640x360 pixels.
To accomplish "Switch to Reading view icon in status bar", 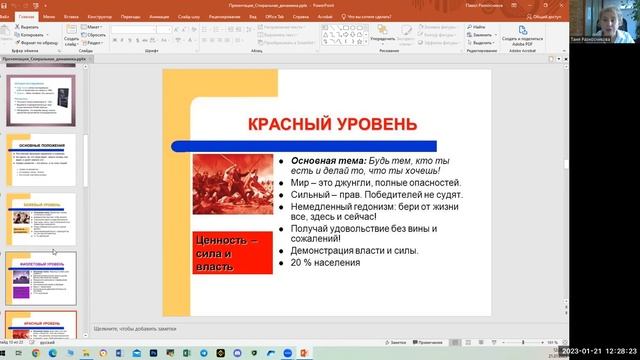I will [x=481, y=342].
